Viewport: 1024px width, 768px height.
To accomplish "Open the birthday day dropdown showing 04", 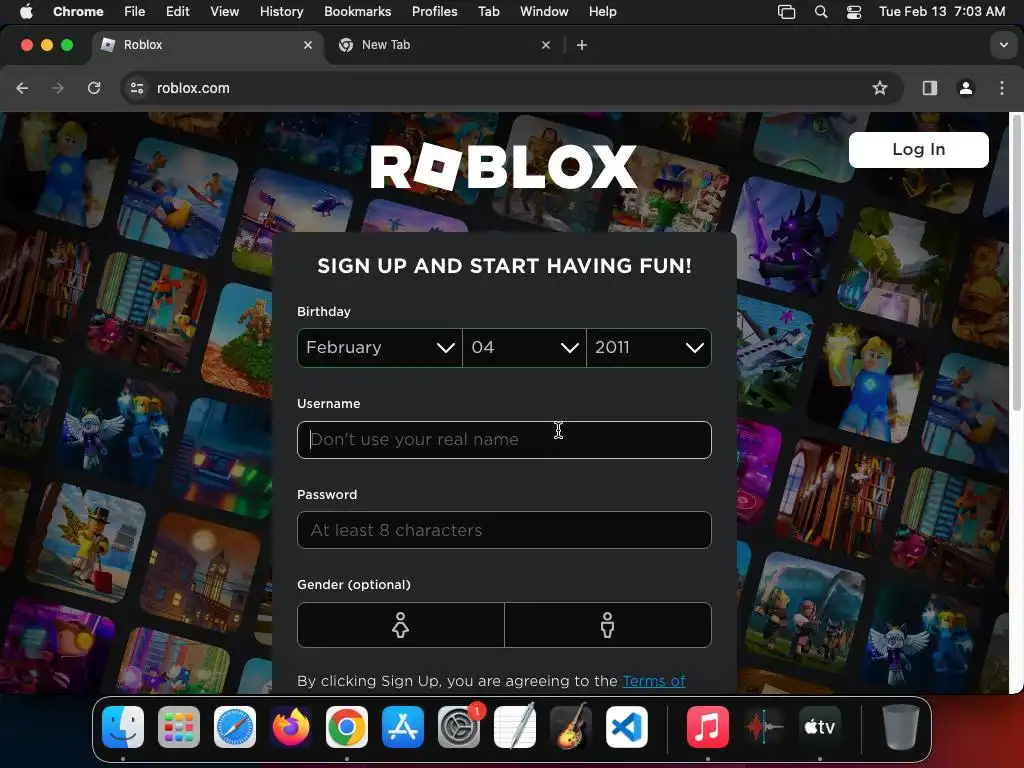I will pyautogui.click(x=524, y=347).
